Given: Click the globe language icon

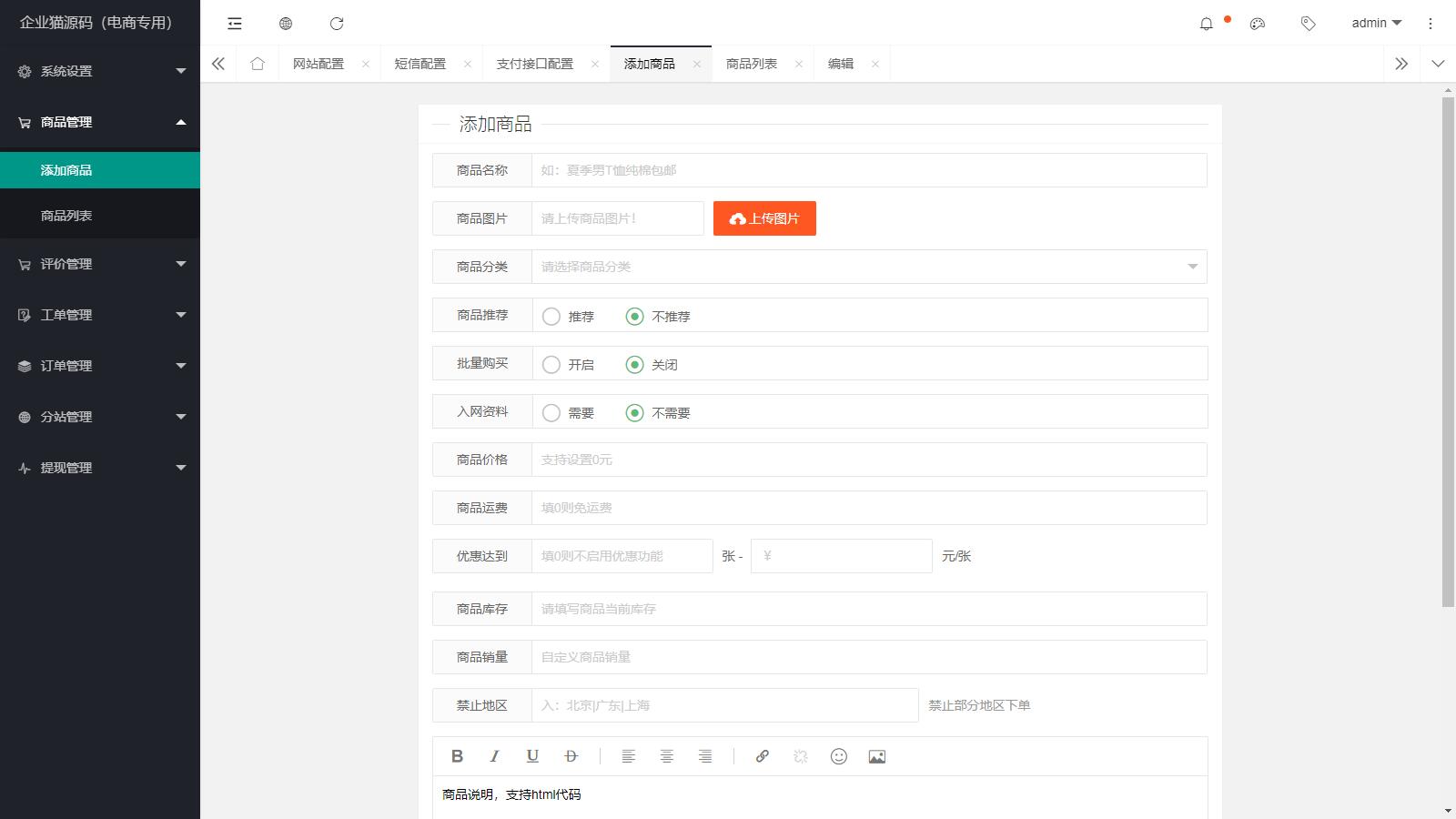Looking at the screenshot, I should point(286,24).
